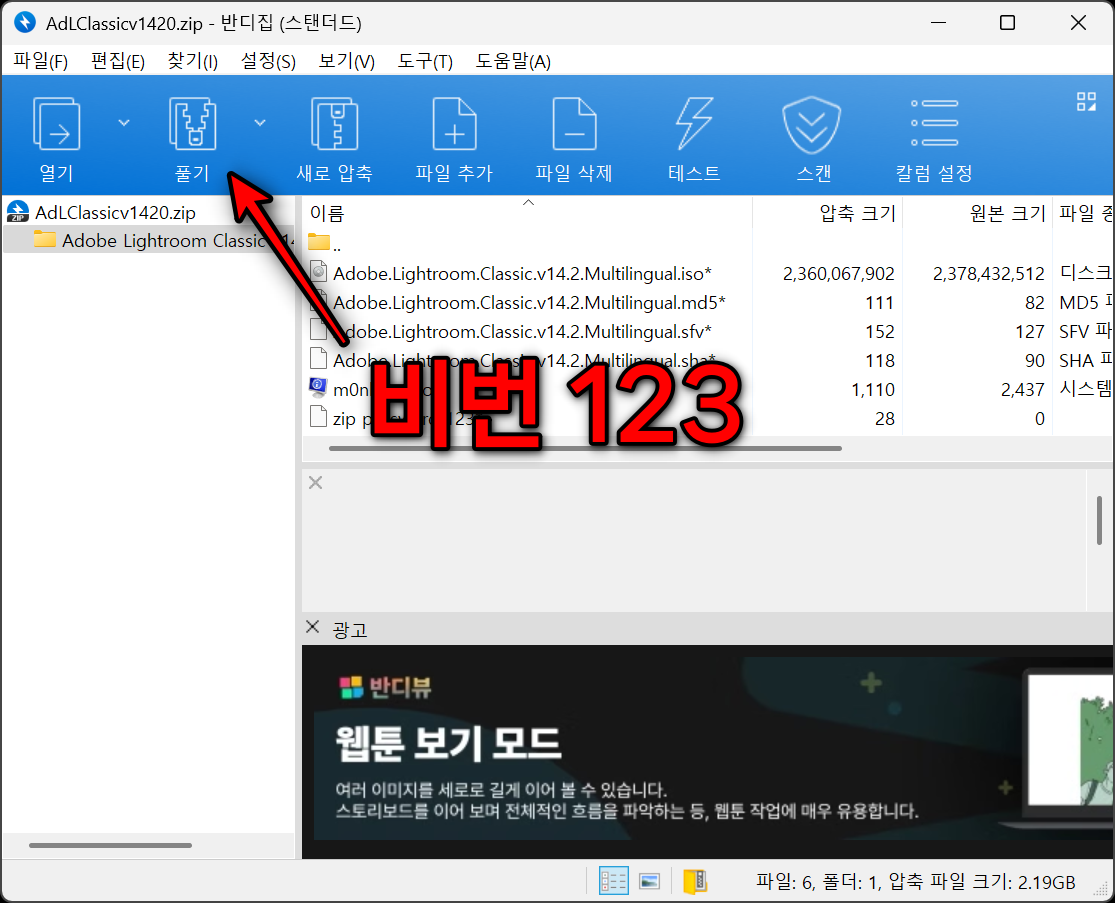Click compressed size 2,360,067,902 cell
This screenshot has width=1115, height=903.
[838, 274]
